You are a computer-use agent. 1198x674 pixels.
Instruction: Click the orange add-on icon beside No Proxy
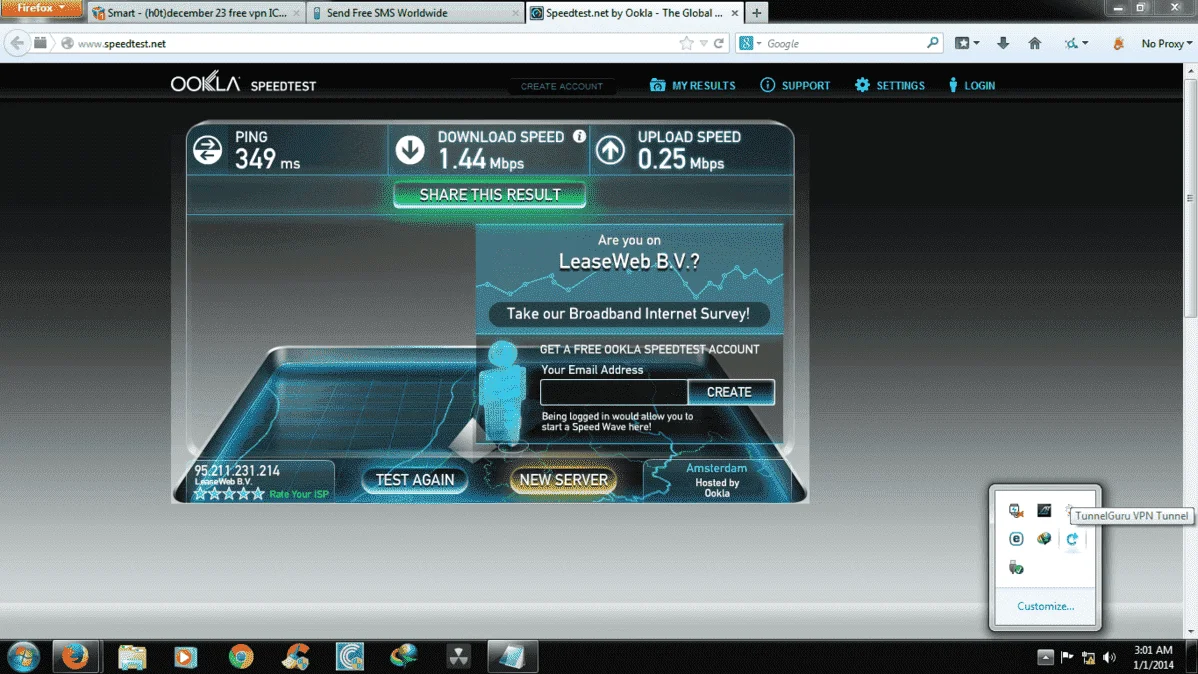coord(1119,44)
